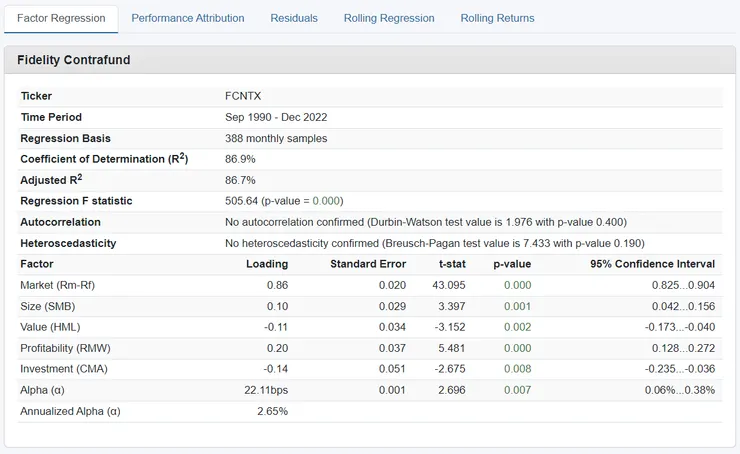The height and width of the screenshot is (454, 740).
Task: Click the Standard Error column header
Action: coord(368,264)
